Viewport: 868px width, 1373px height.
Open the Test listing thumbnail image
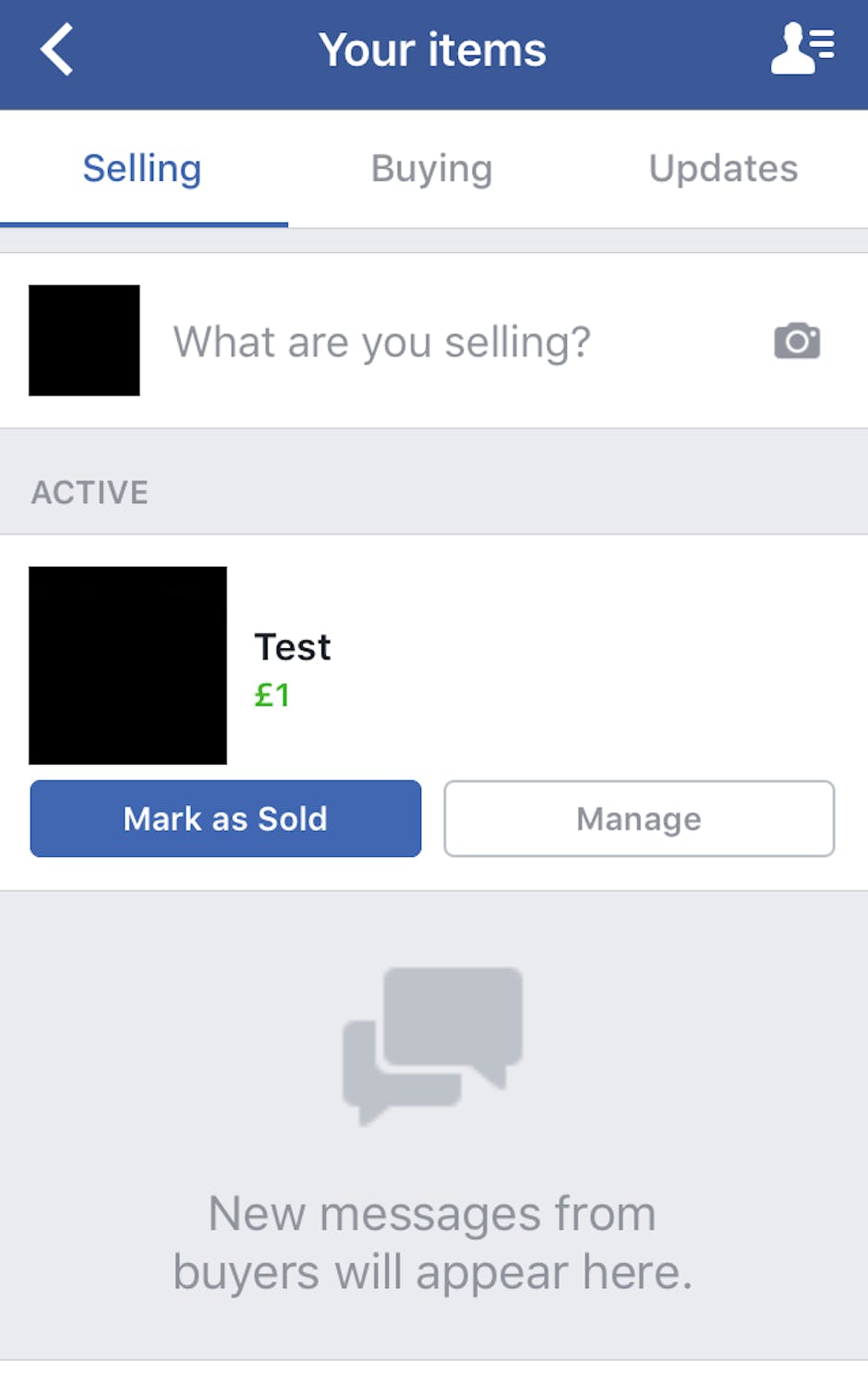click(x=127, y=666)
